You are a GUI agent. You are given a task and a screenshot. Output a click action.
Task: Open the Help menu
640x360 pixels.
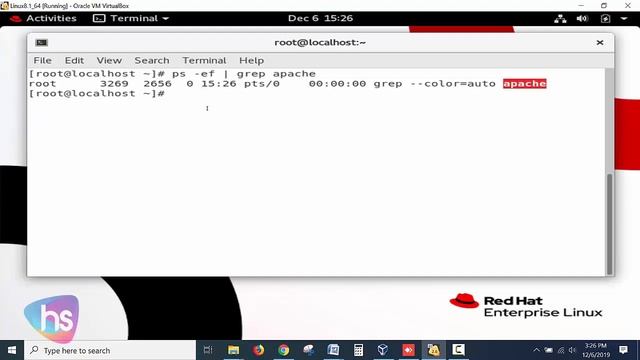(251, 60)
